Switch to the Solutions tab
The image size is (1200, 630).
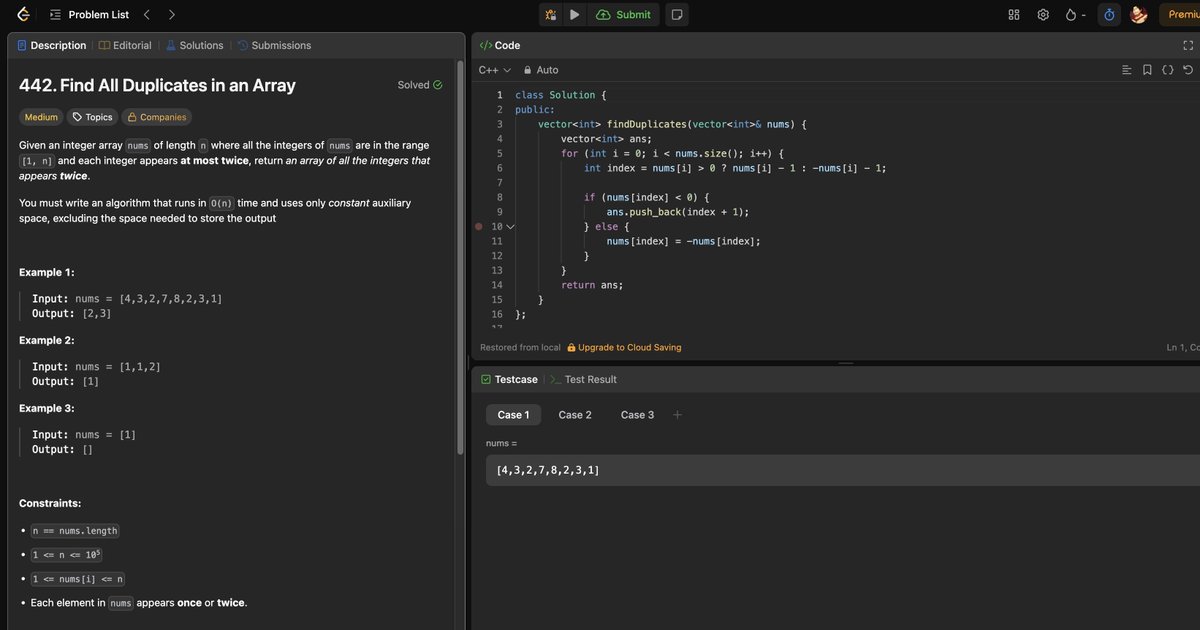coord(195,45)
